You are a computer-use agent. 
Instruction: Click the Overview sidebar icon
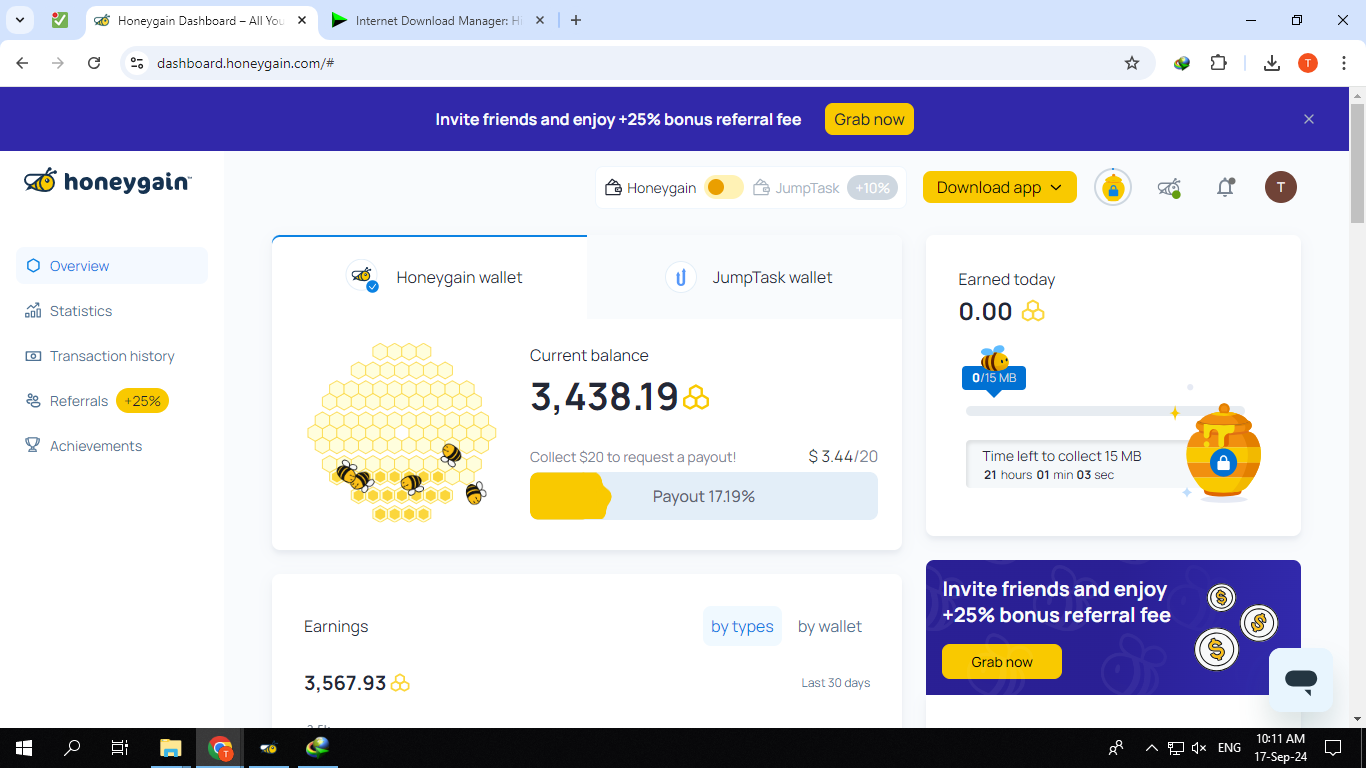pos(33,266)
